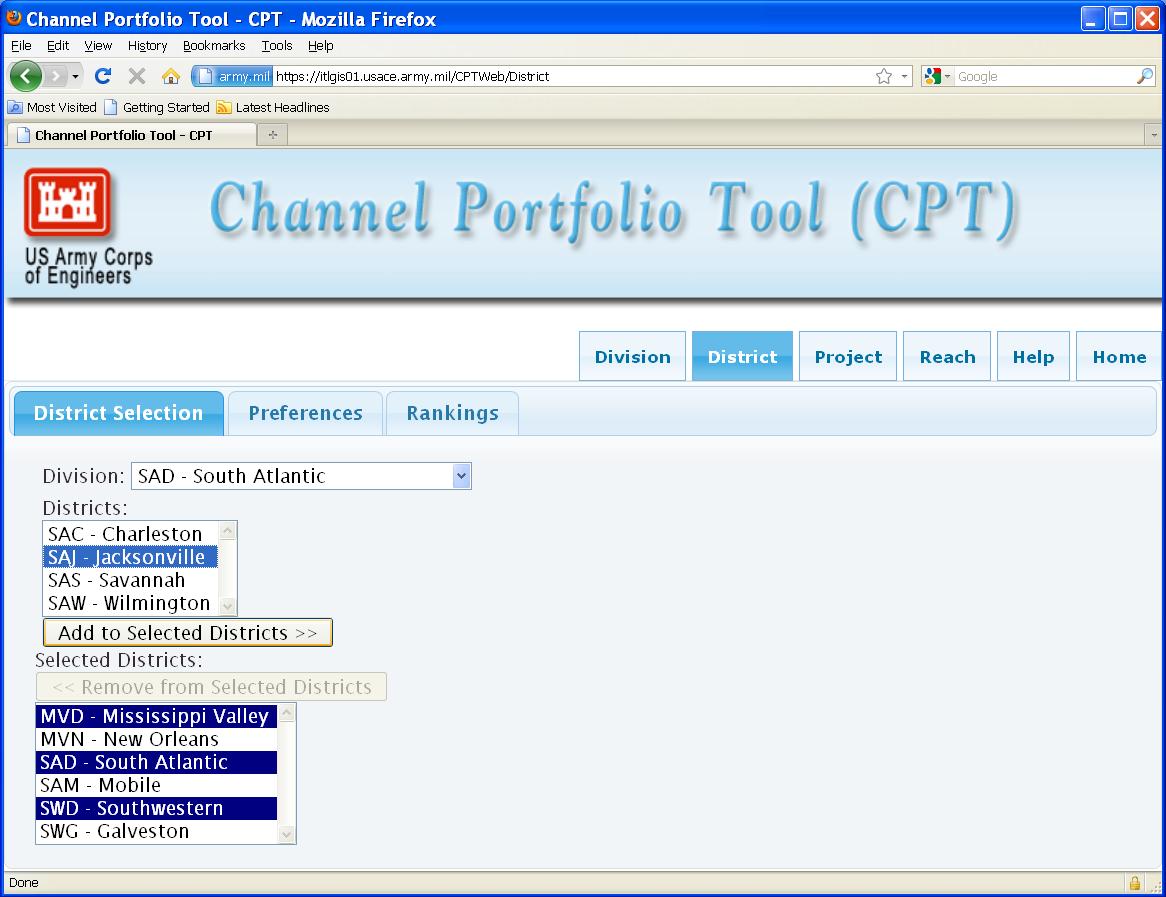
Task: Click the Reload page icon
Action: click(103, 76)
